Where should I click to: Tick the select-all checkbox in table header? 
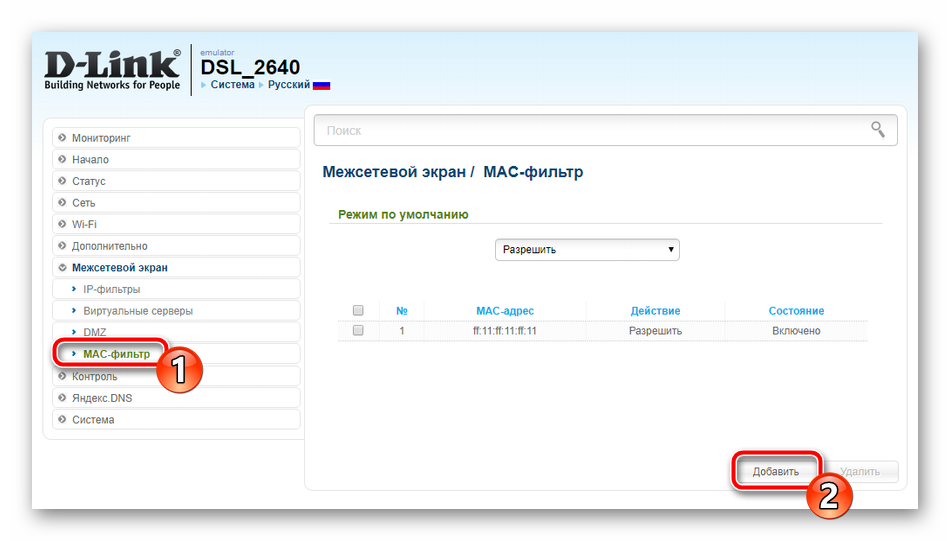point(358,310)
